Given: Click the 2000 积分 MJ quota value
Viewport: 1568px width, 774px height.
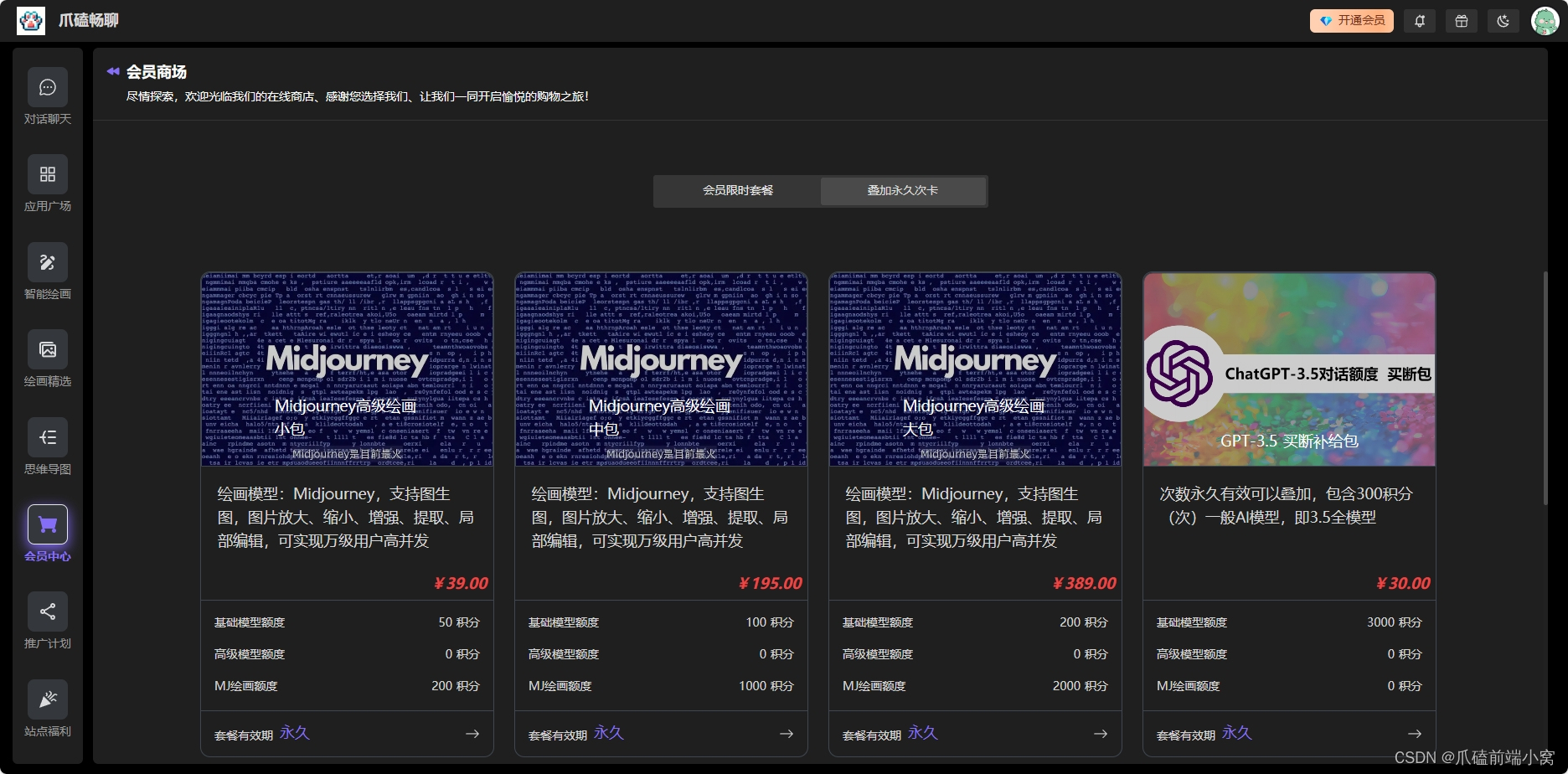Looking at the screenshot, I should coord(1081,686).
